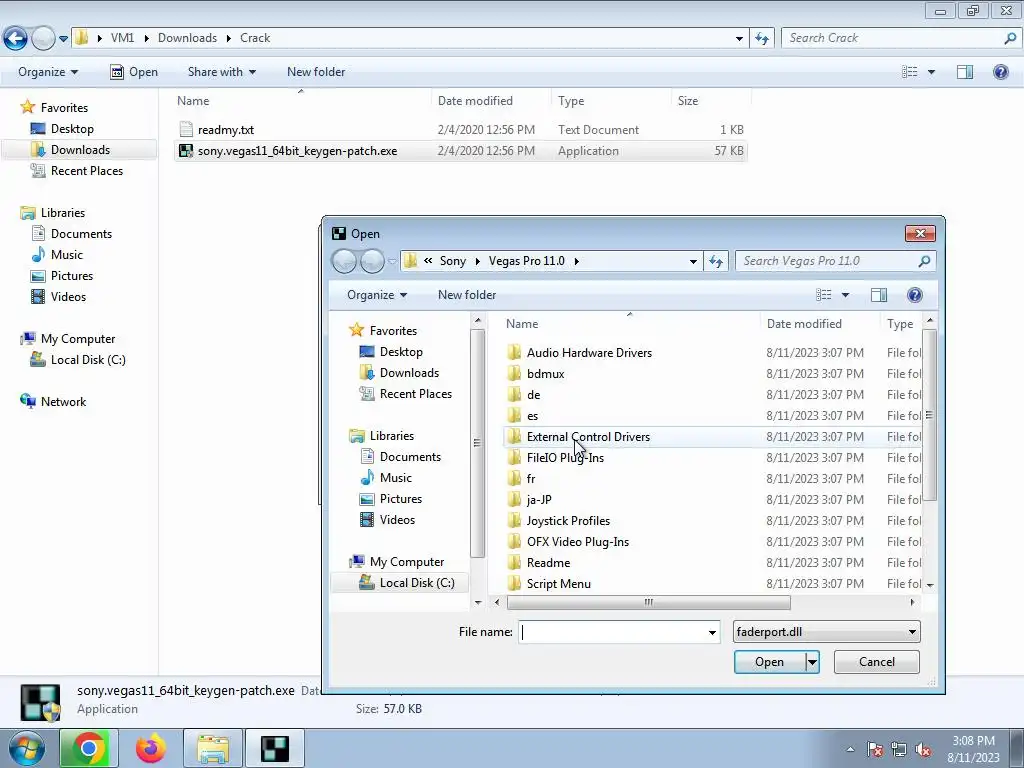Select Local Disk (C:) in the Explorer sidebar
Viewport: 1024px width, 768px height.
[88, 360]
